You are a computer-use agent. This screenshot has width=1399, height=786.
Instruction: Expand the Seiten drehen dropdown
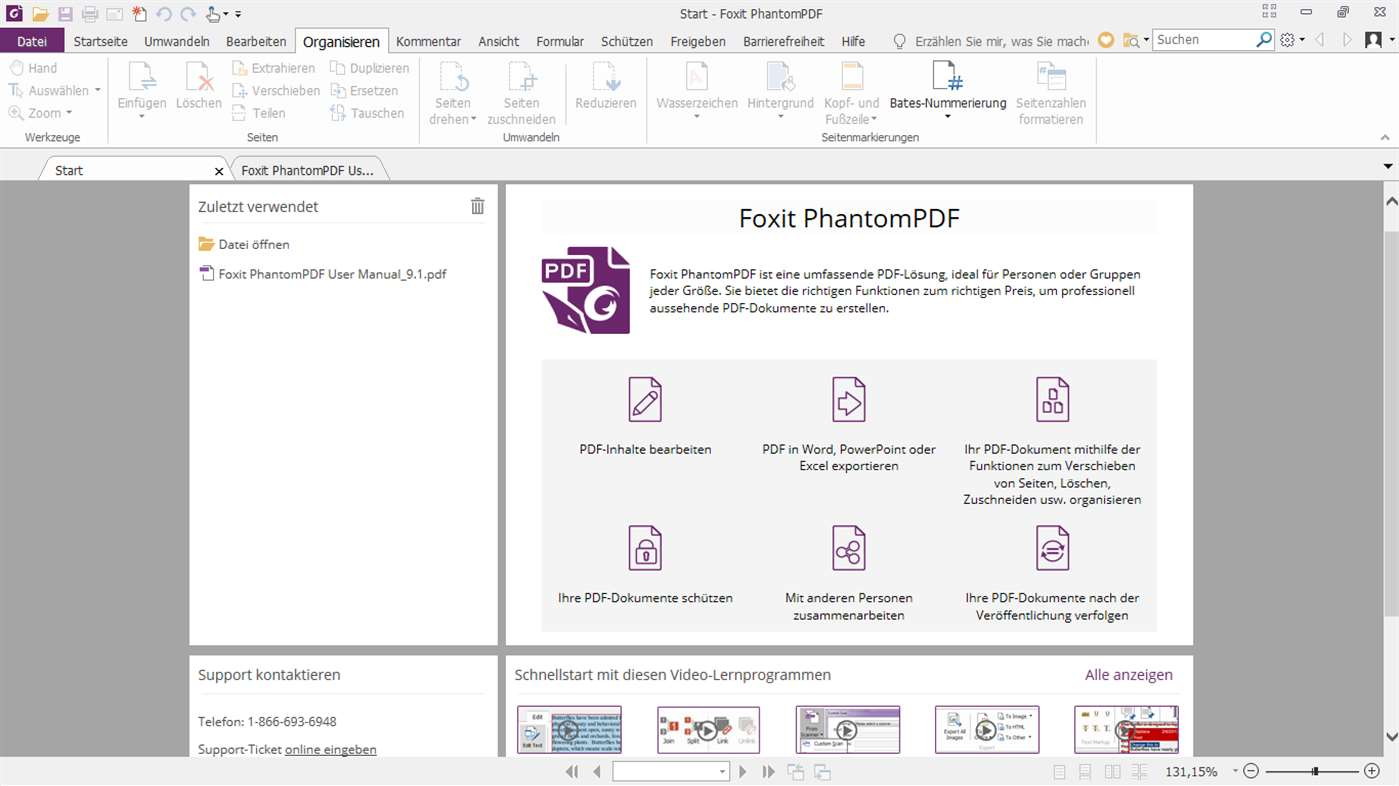[474, 120]
